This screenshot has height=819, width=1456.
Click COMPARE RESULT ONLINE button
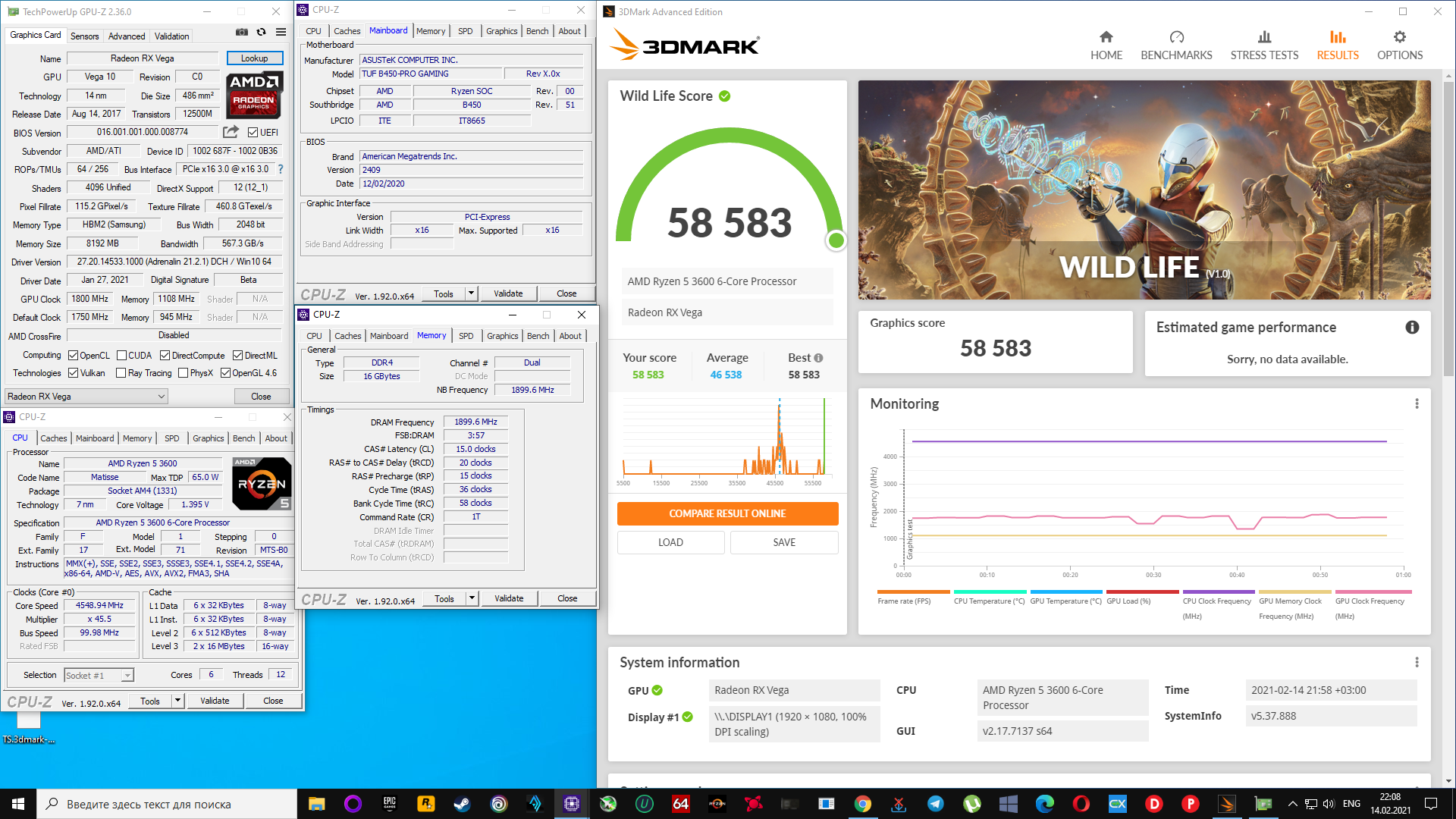727,513
